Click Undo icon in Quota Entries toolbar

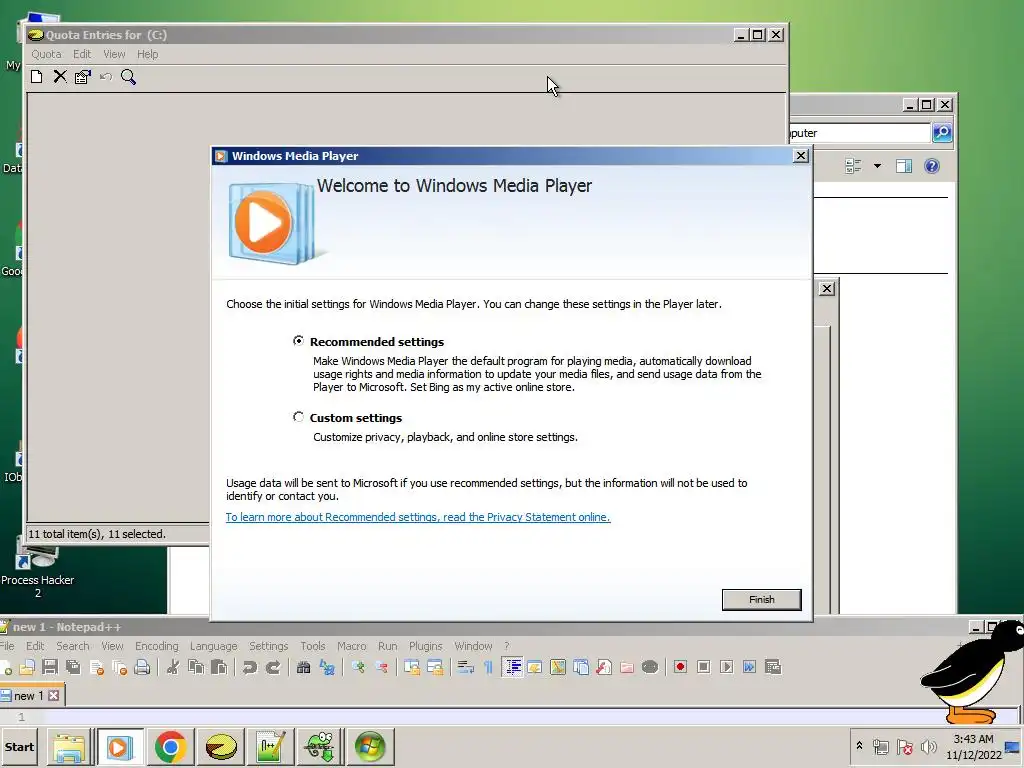tap(106, 77)
